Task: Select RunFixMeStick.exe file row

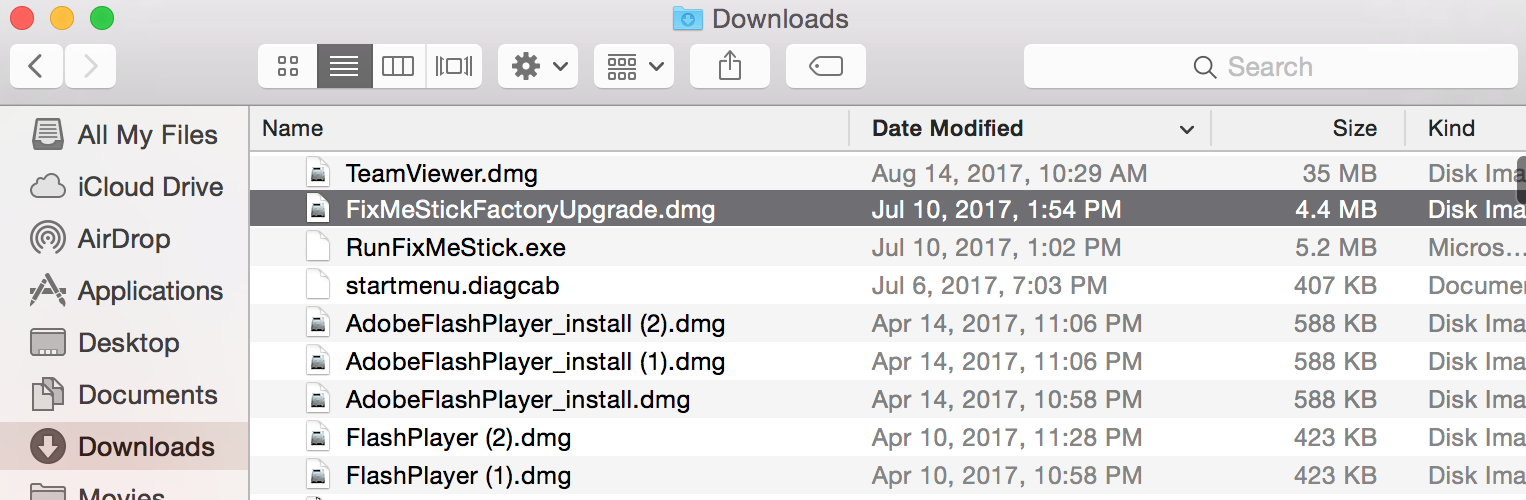Action: coord(887,247)
